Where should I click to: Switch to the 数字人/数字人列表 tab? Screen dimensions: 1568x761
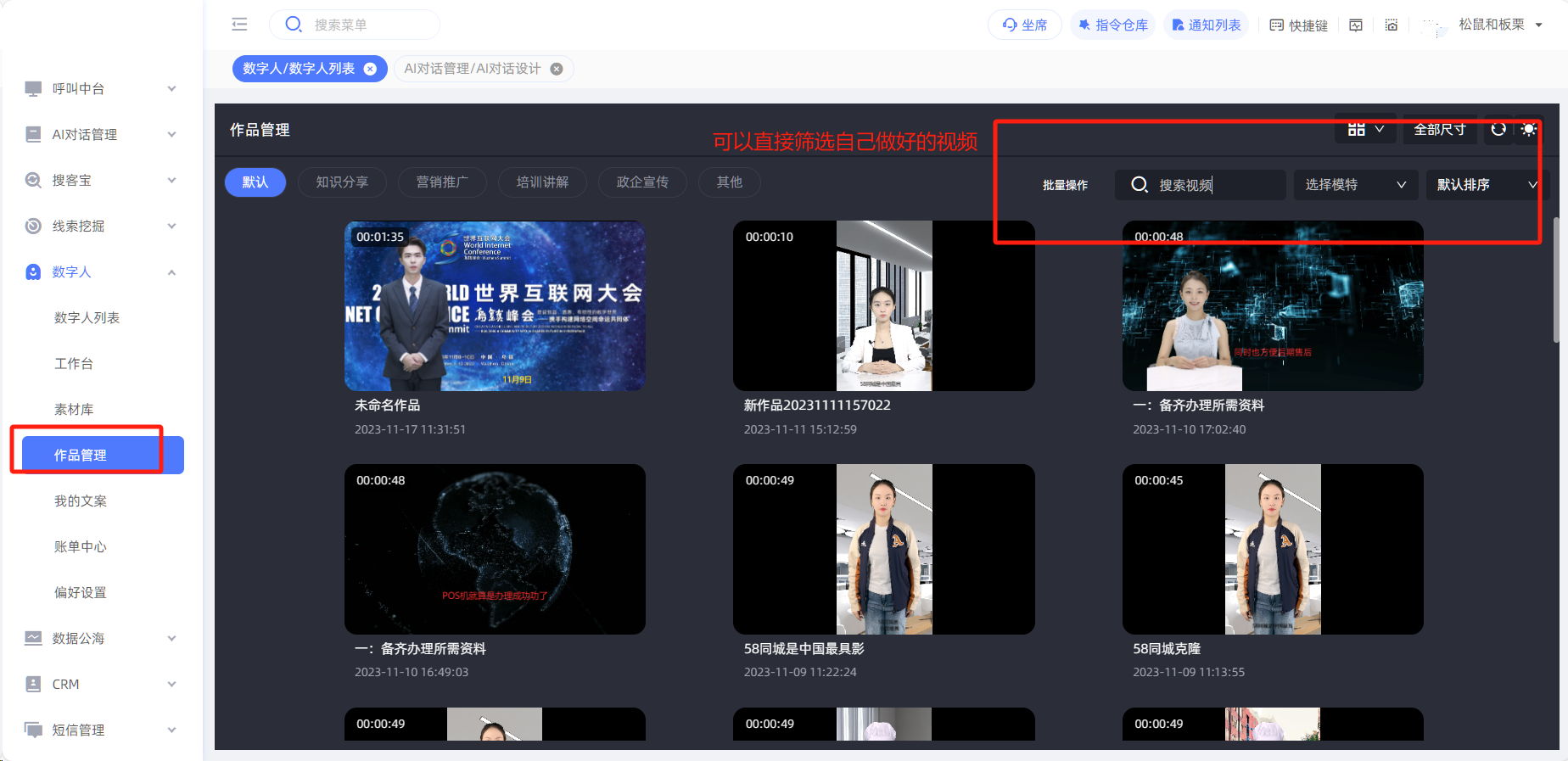pyautogui.click(x=299, y=69)
